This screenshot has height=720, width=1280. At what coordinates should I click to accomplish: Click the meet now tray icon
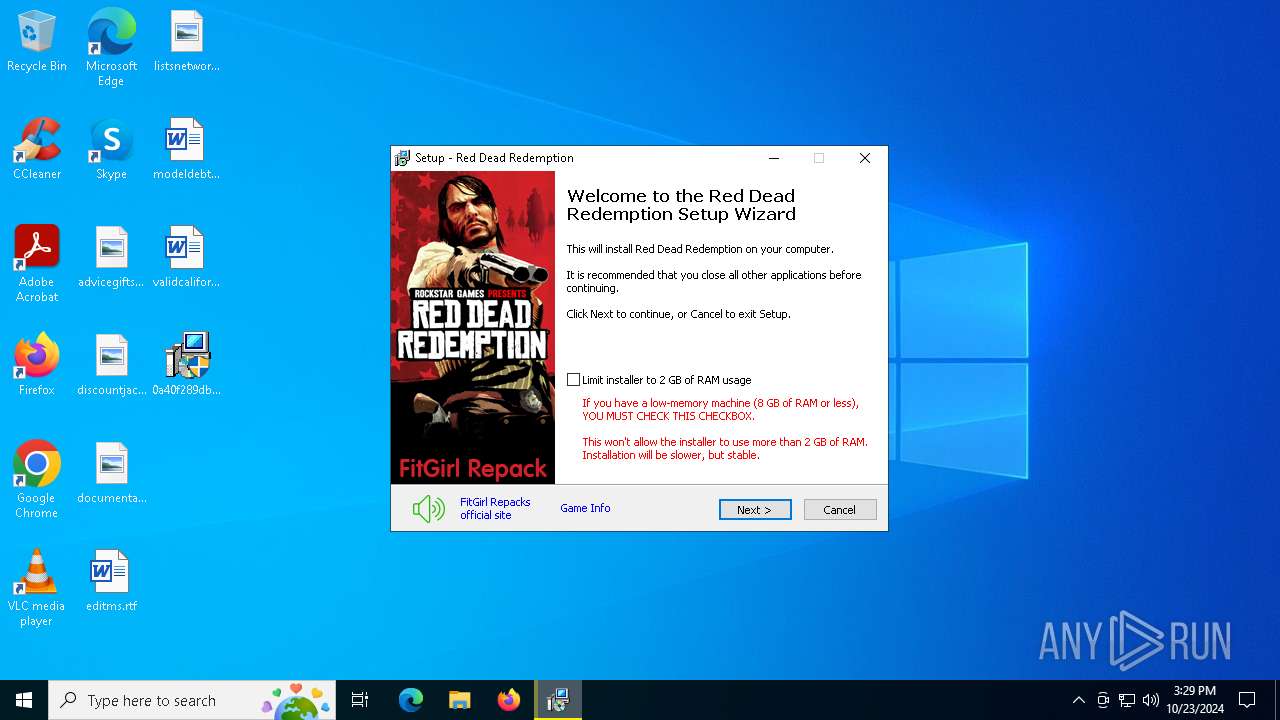tap(1103, 700)
